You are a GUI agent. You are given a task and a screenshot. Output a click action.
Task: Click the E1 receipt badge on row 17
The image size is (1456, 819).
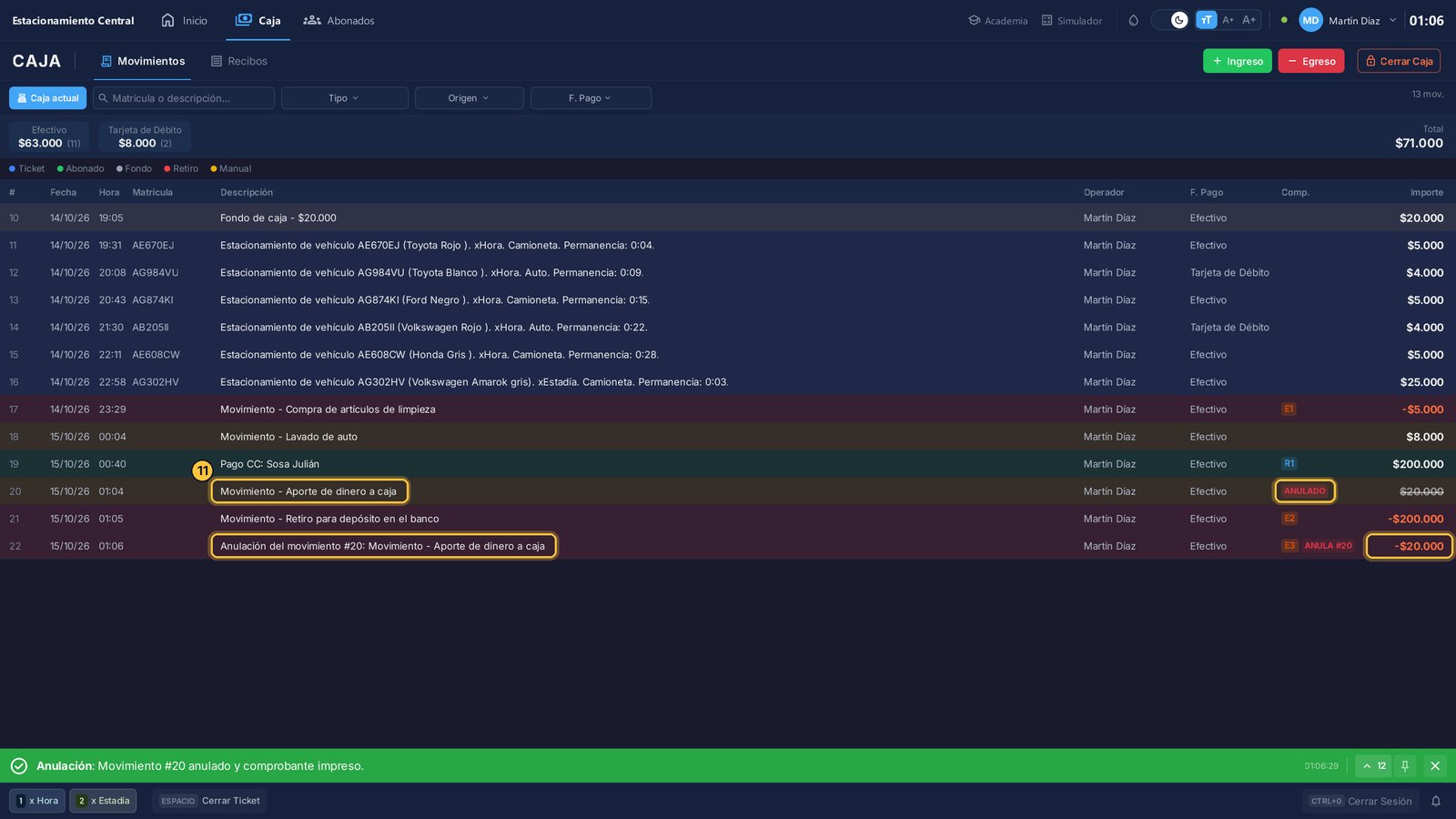coord(1289,409)
